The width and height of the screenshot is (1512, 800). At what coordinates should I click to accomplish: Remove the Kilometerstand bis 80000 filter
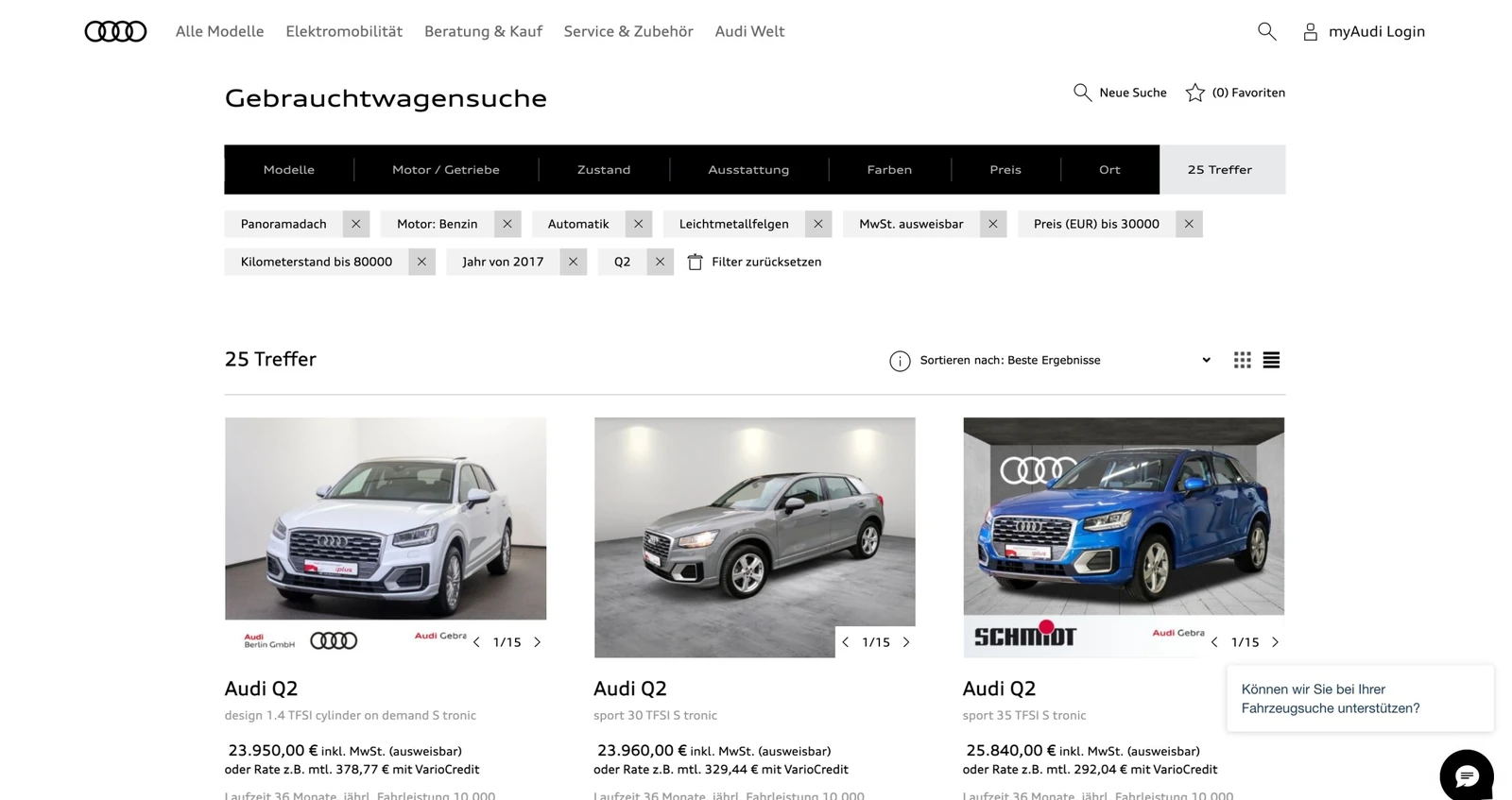pyautogui.click(x=421, y=262)
